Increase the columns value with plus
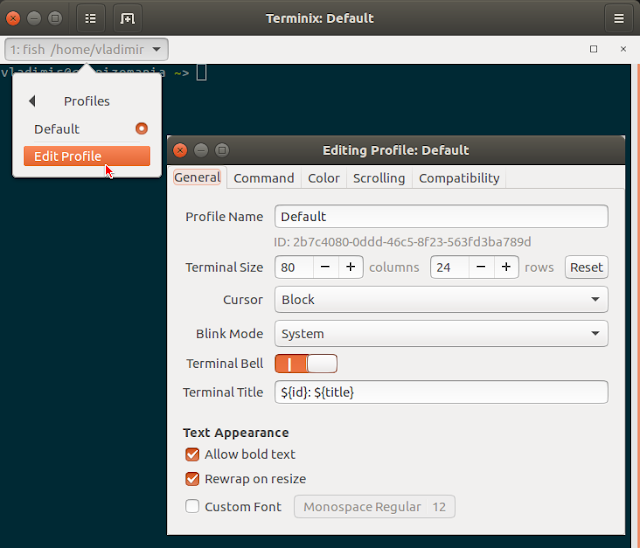Image resolution: width=640 pixels, height=548 pixels. 351,267
